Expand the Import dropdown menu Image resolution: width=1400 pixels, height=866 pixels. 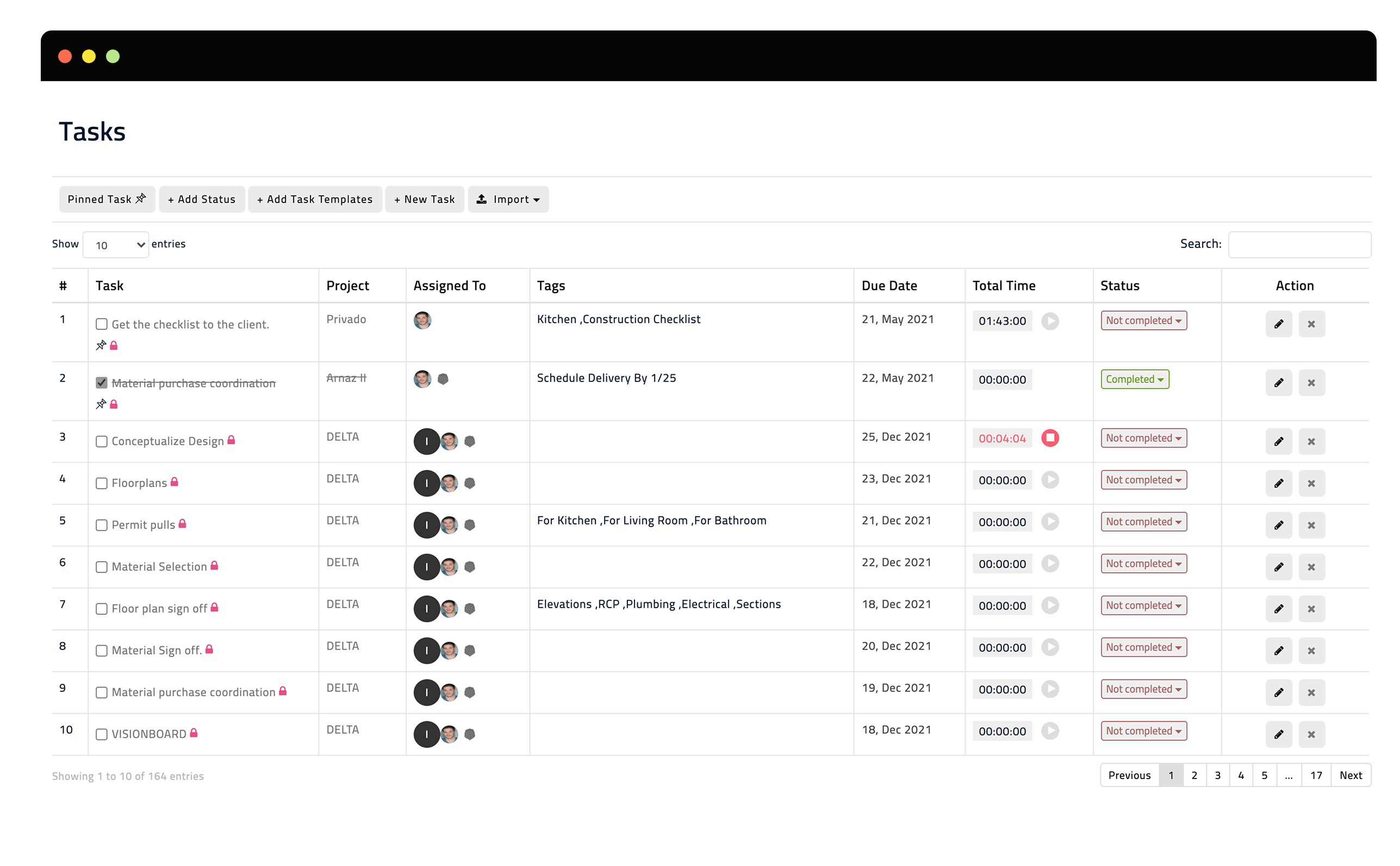508,199
